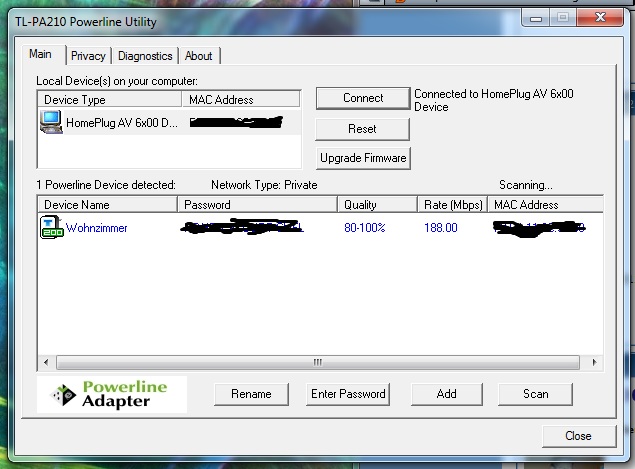This screenshot has height=469, width=635.
Task: Click the Reset button
Action: [362, 129]
